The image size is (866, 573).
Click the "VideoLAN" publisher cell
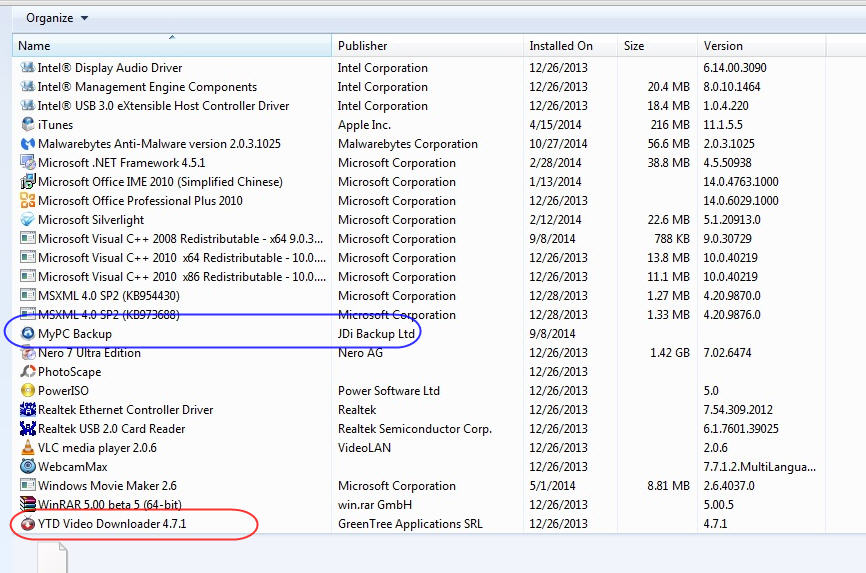coord(365,448)
